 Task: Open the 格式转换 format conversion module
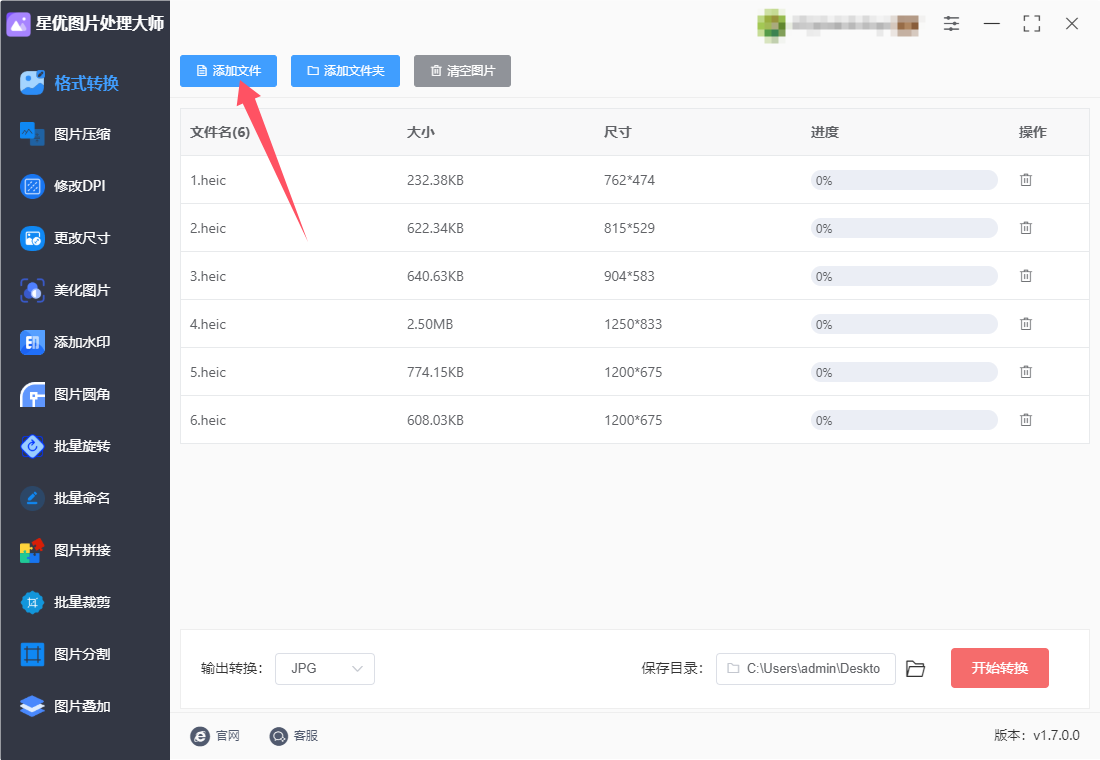point(69,83)
